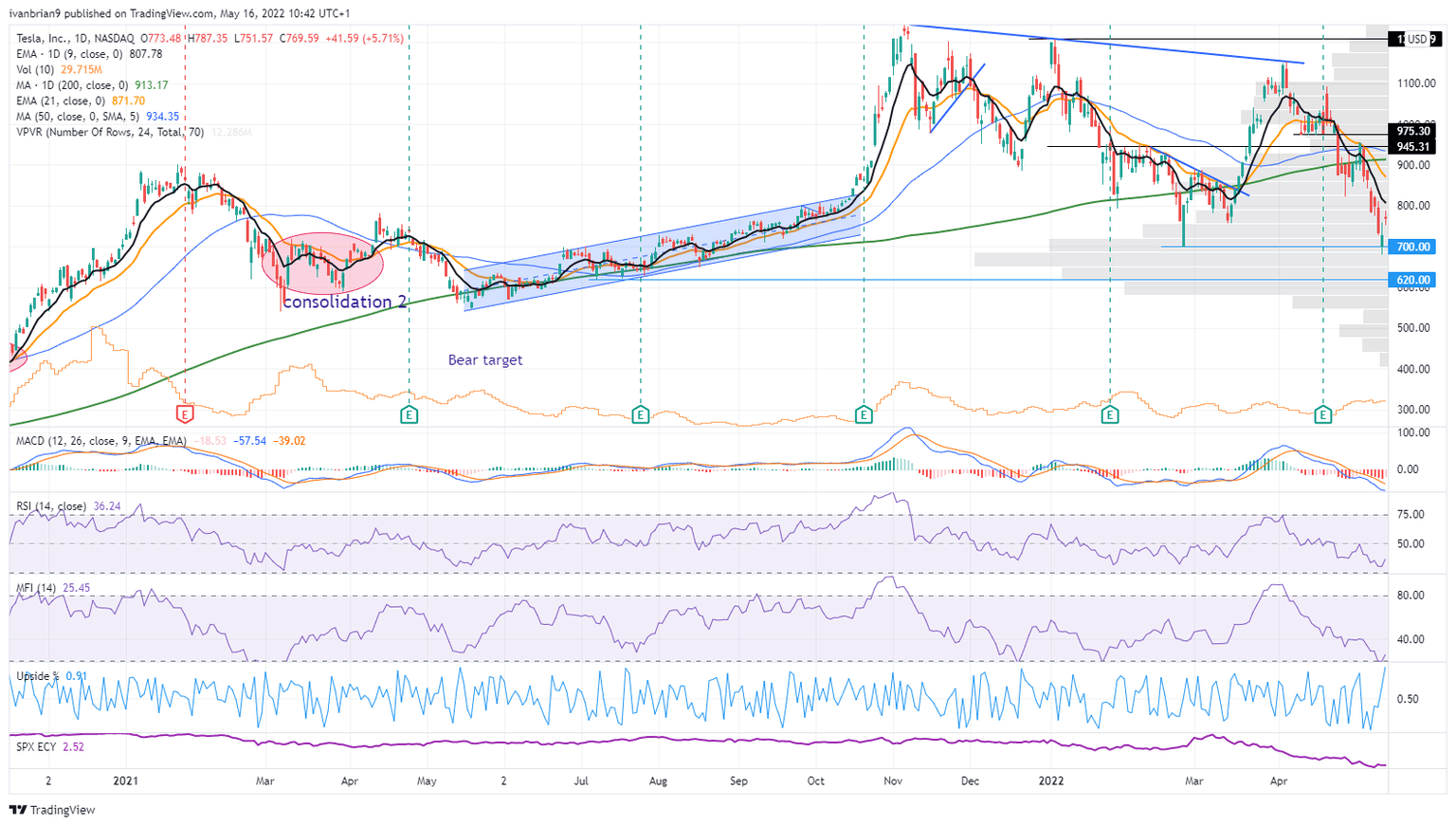1456x826 pixels.
Task: Click the VPVR indicator legend
Action: [x=134, y=132]
